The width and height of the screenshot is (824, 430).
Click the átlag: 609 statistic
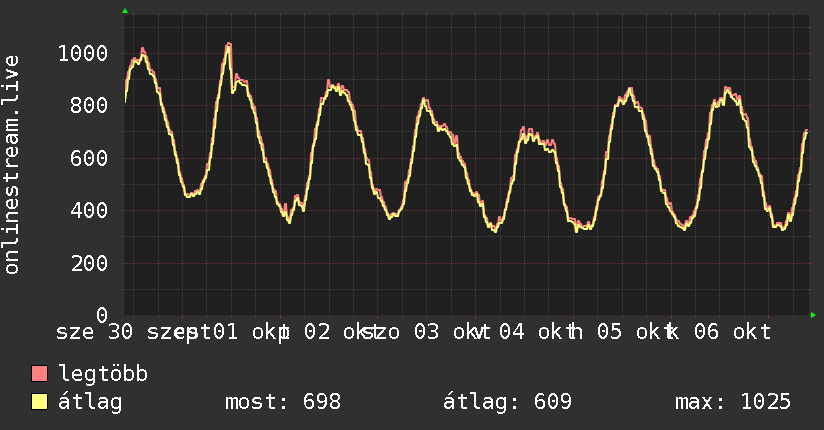pyautogui.click(x=507, y=402)
